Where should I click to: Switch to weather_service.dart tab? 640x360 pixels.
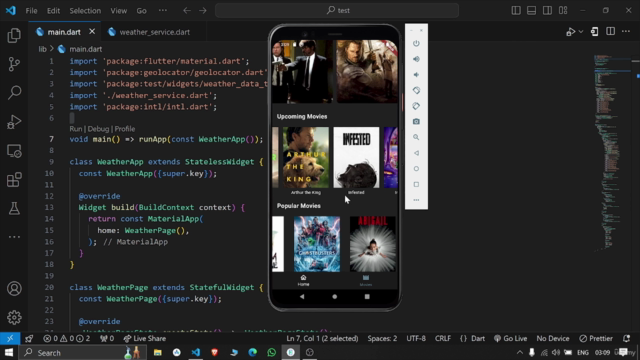[x=154, y=32]
